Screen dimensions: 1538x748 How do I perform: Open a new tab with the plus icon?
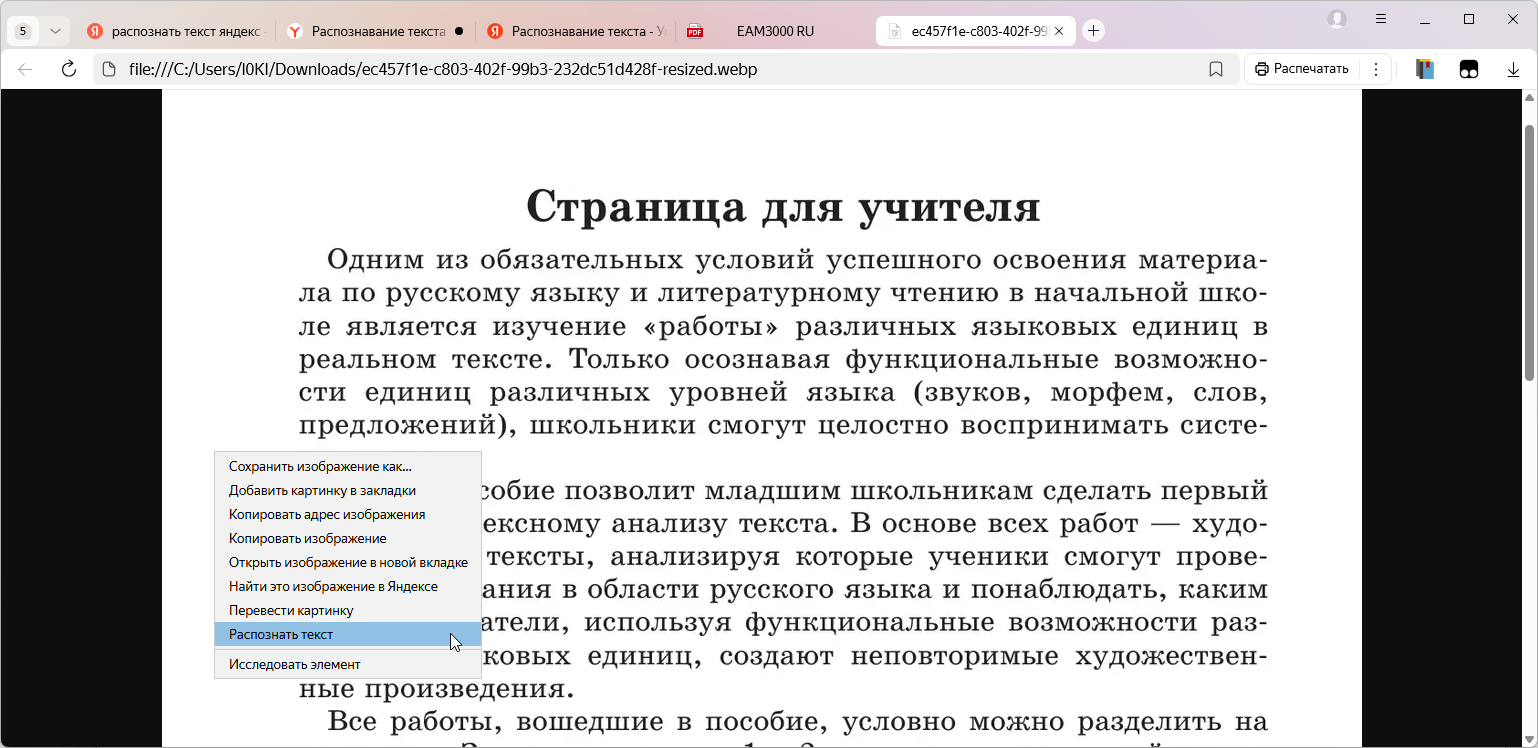[x=1093, y=30]
